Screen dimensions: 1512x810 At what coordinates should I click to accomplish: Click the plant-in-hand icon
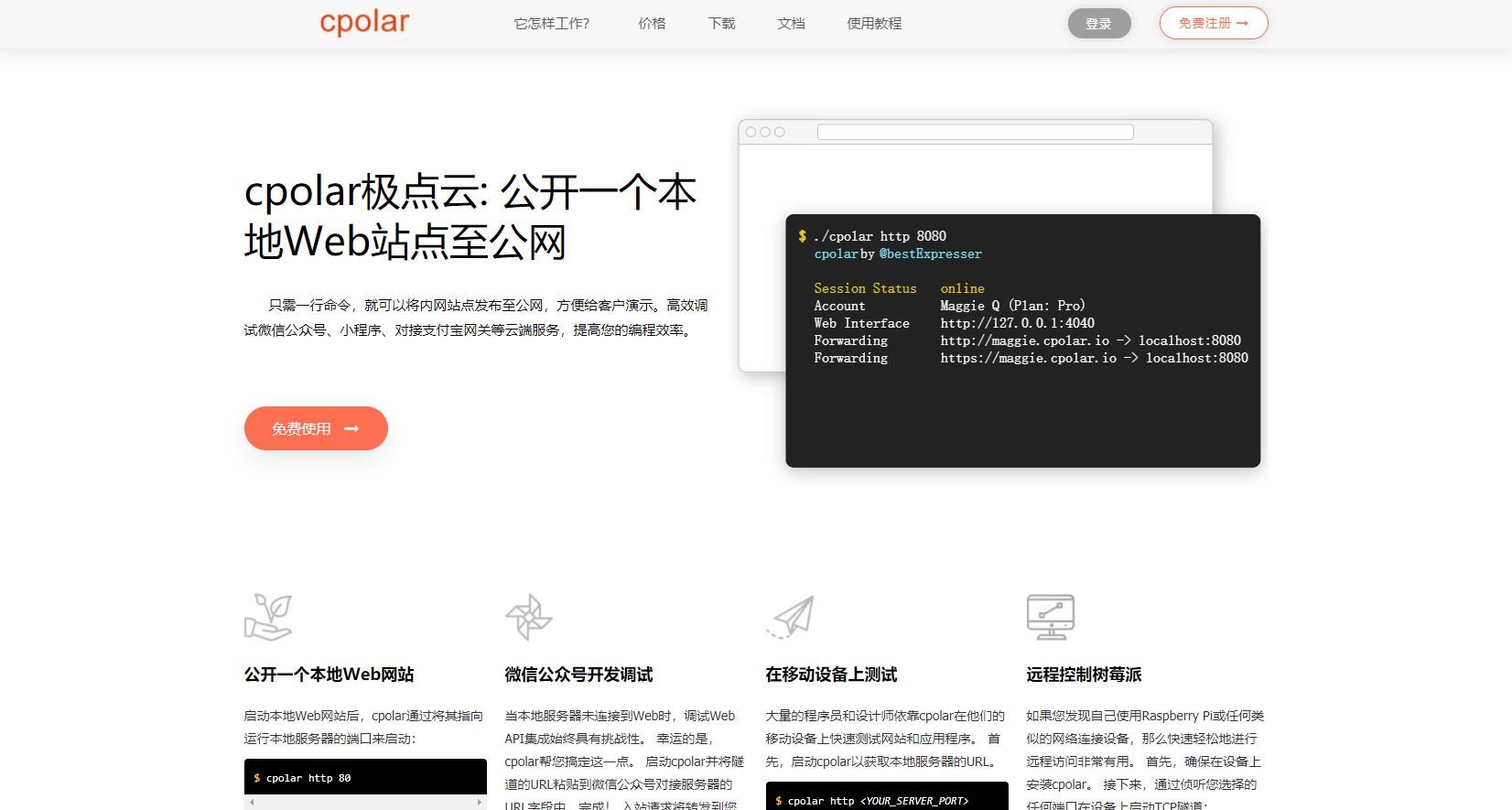[268, 617]
